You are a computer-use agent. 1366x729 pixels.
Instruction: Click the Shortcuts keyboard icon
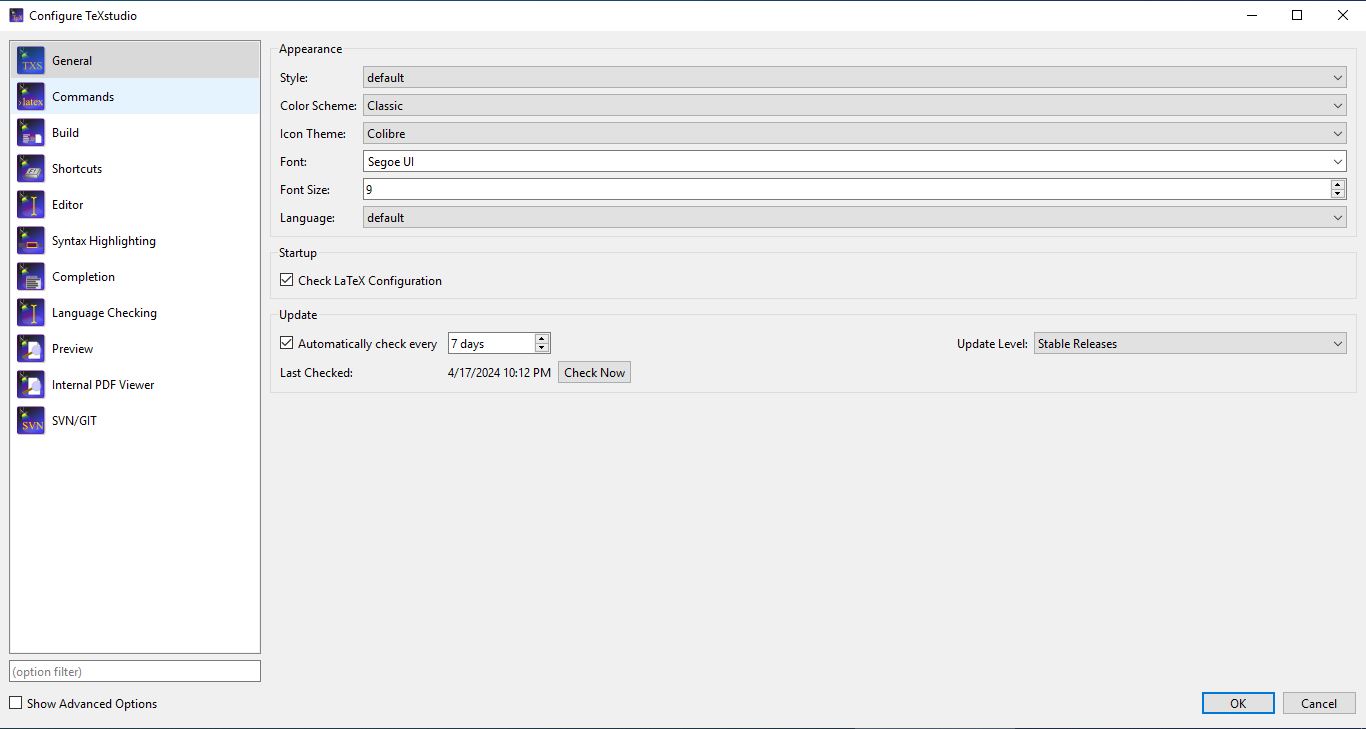point(31,169)
